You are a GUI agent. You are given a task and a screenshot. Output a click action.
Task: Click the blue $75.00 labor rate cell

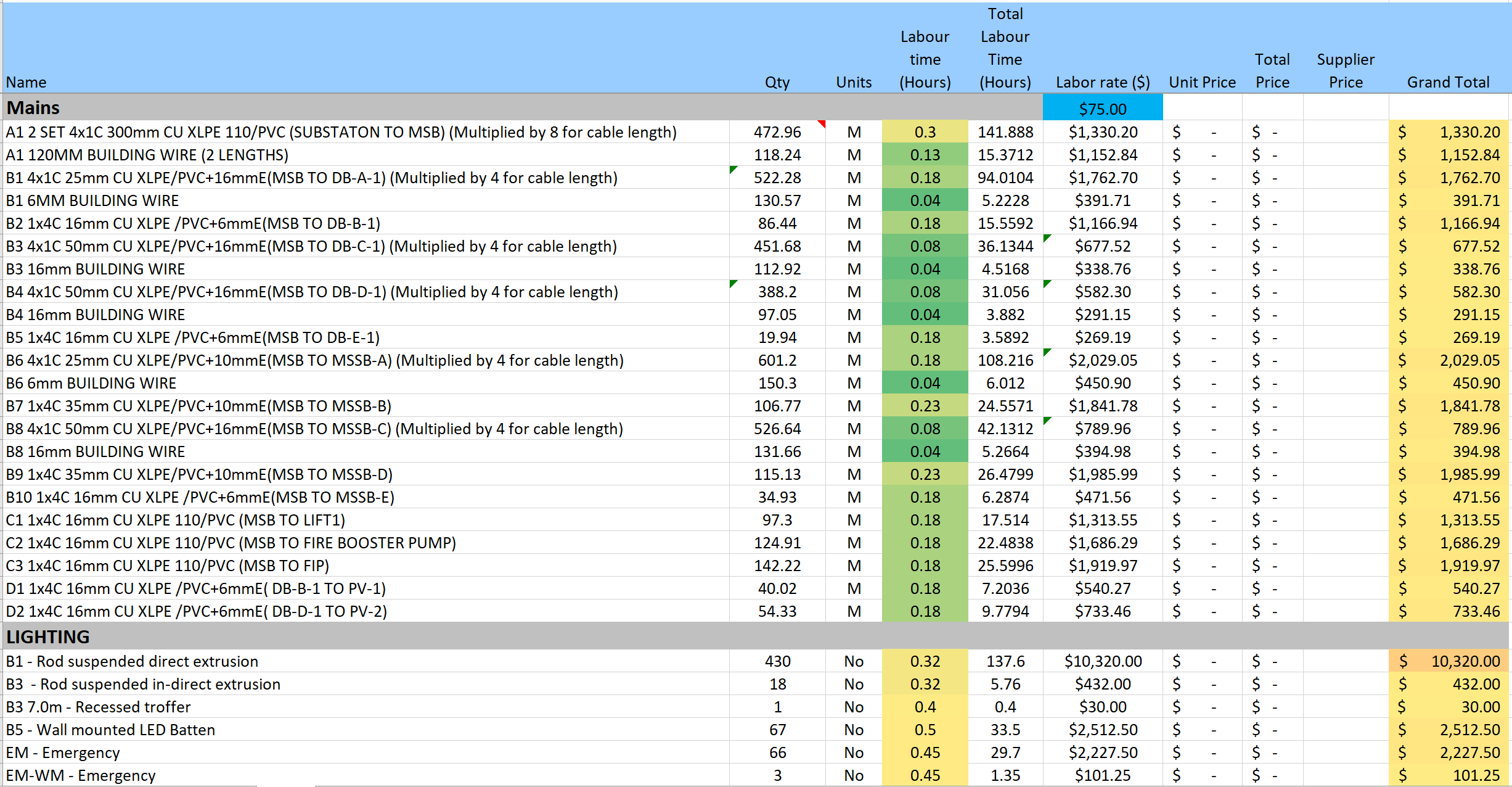(1102, 109)
